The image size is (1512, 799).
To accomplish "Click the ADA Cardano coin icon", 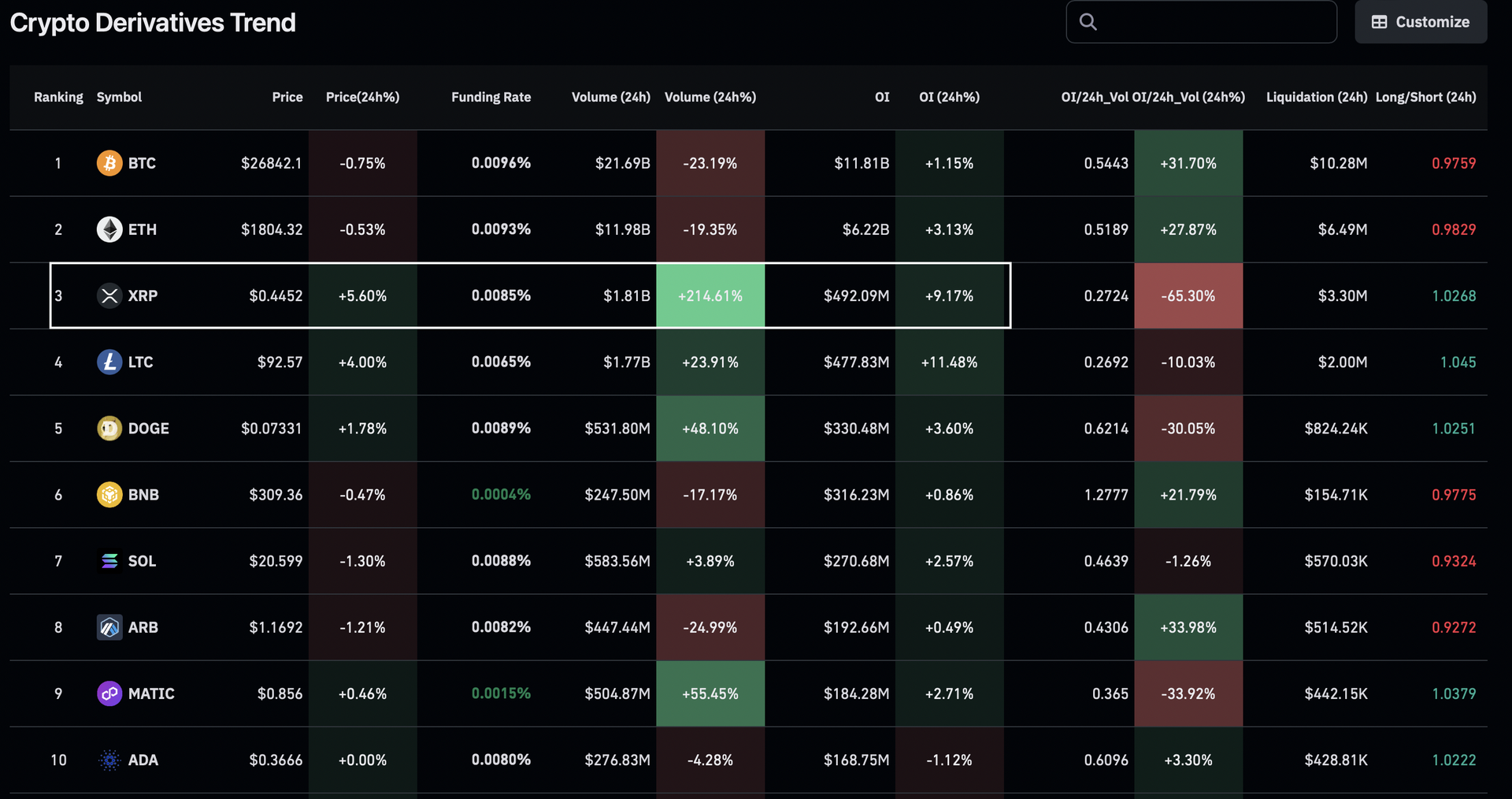I will 109,760.
